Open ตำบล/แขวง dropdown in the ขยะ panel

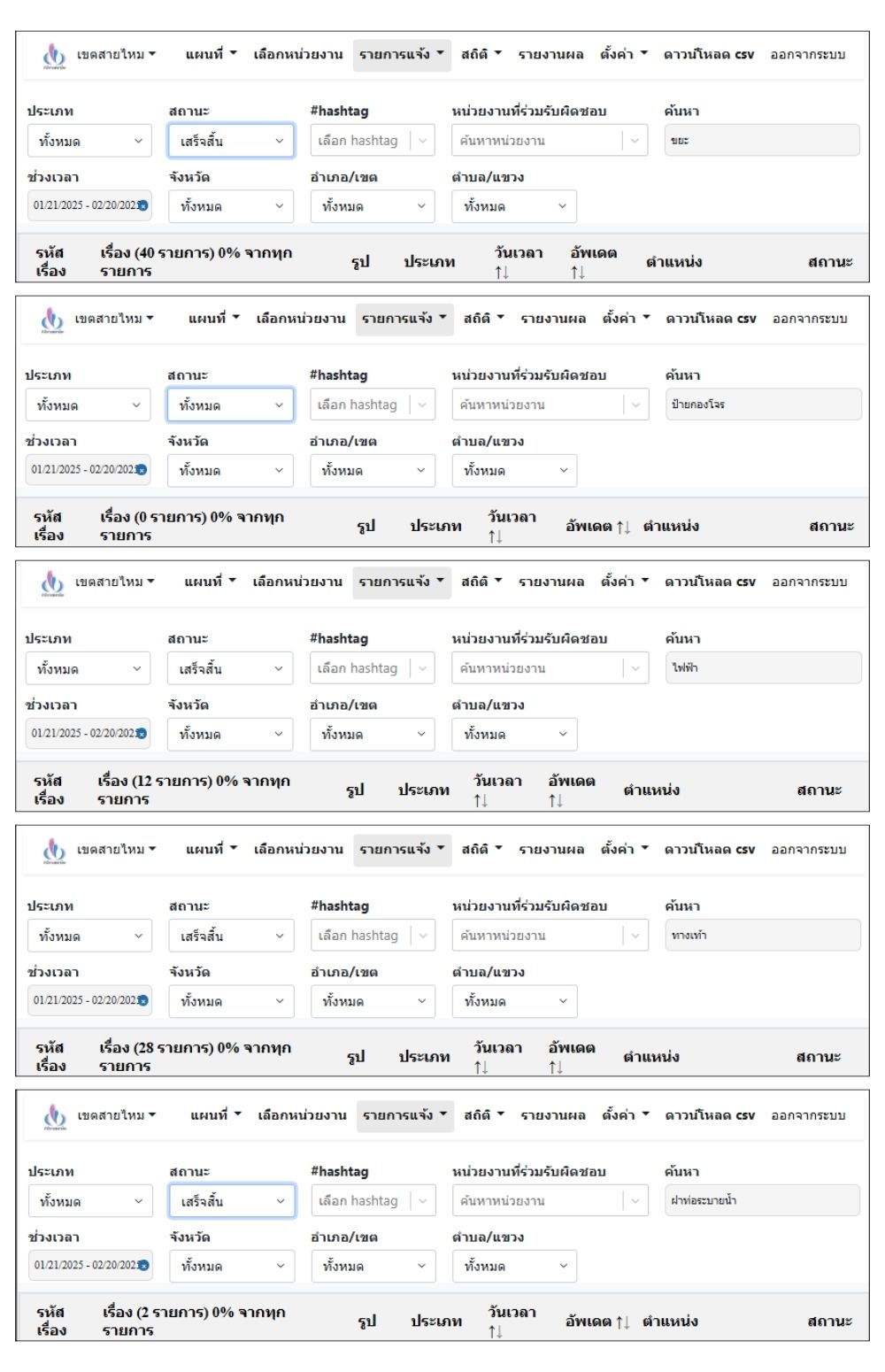tap(514, 206)
